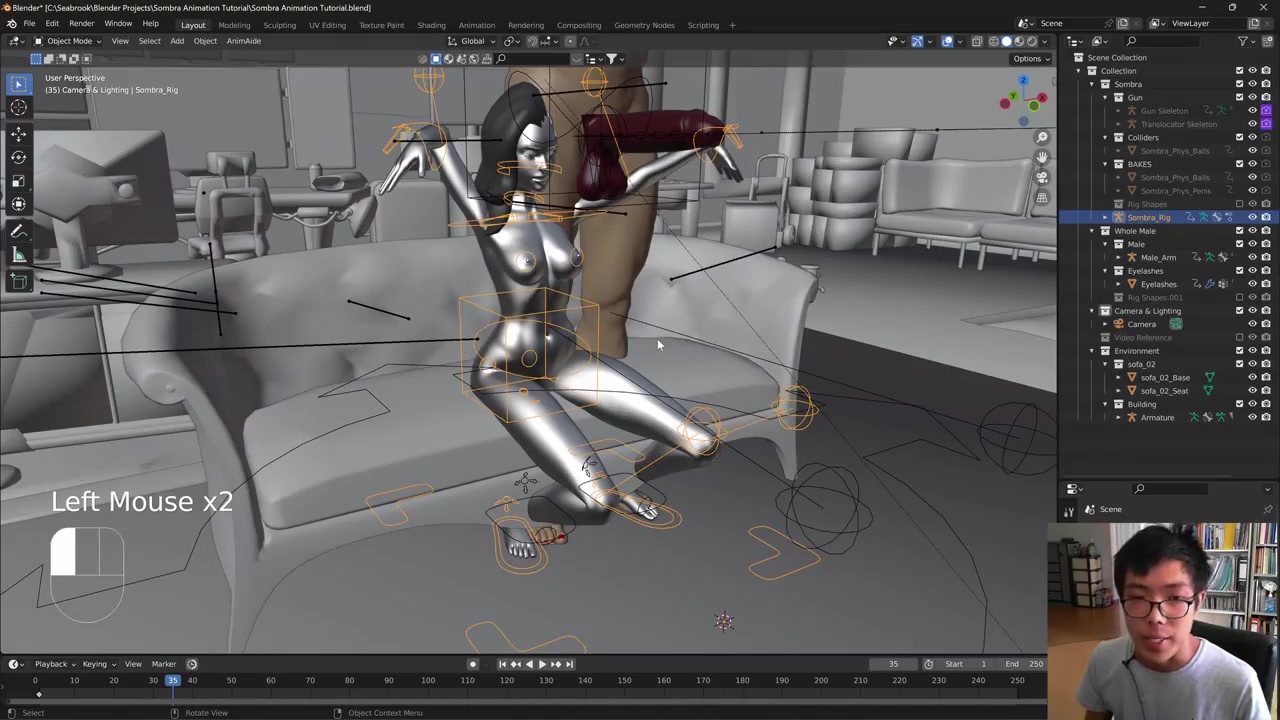Viewport: 1280px width, 720px height.
Task: Open the viewport Options button
Action: (x=1030, y=58)
